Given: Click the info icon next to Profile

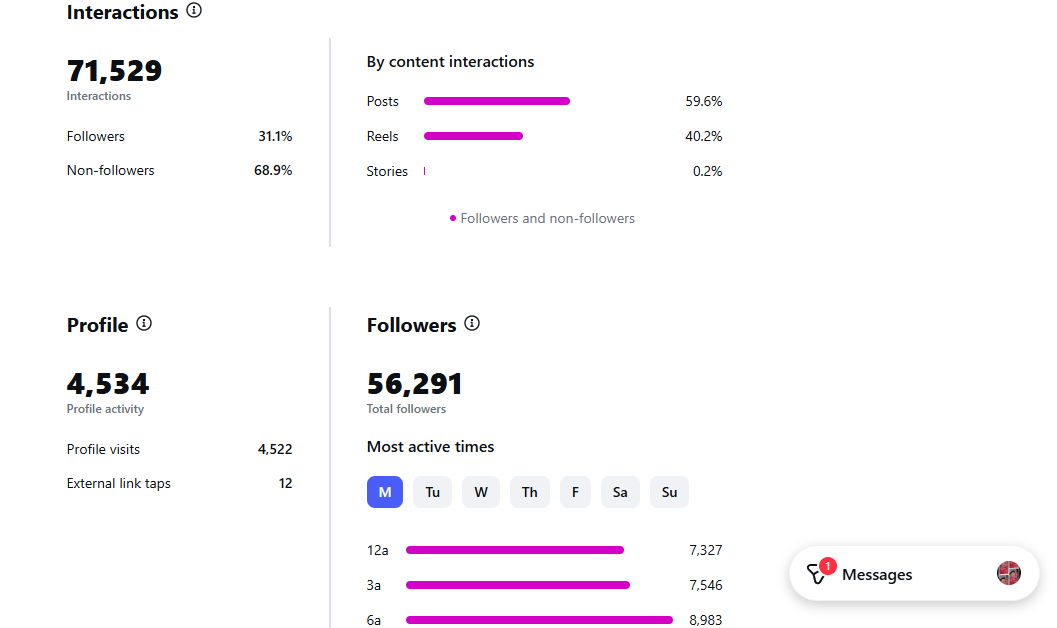Looking at the screenshot, I should (x=144, y=323).
